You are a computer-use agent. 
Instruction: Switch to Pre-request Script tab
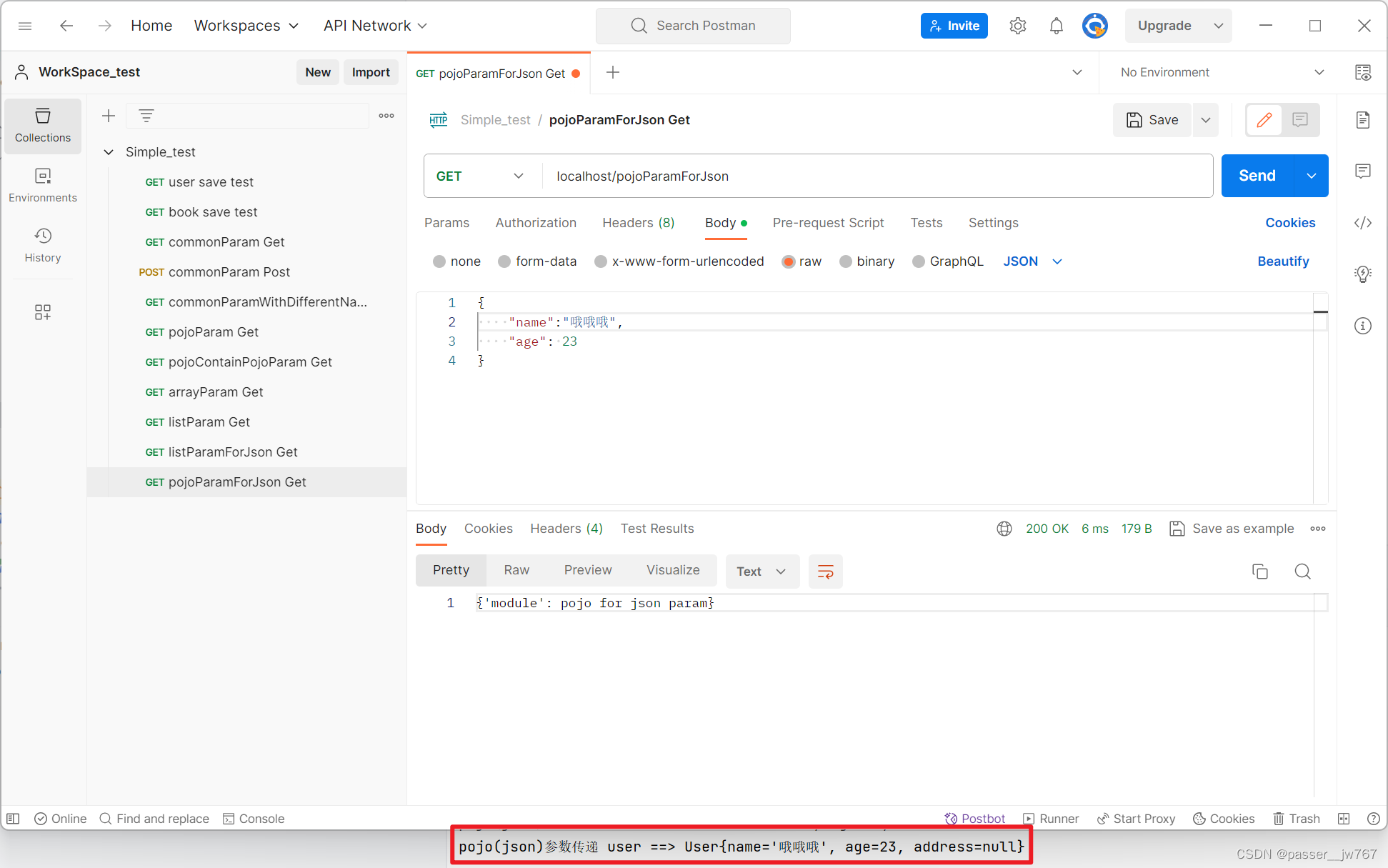coord(828,223)
